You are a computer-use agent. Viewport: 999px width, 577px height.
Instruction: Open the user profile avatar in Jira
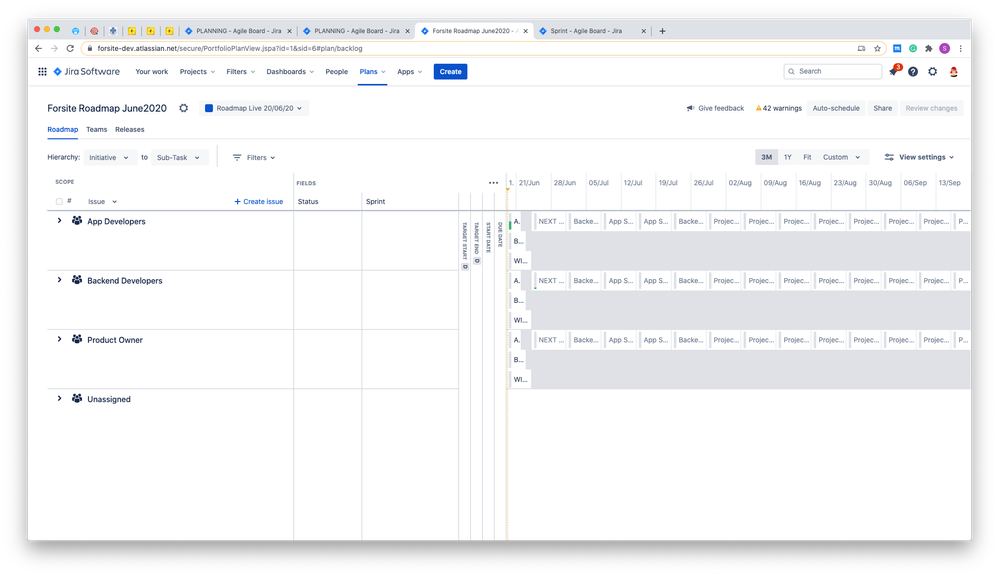click(x=954, y=72)
